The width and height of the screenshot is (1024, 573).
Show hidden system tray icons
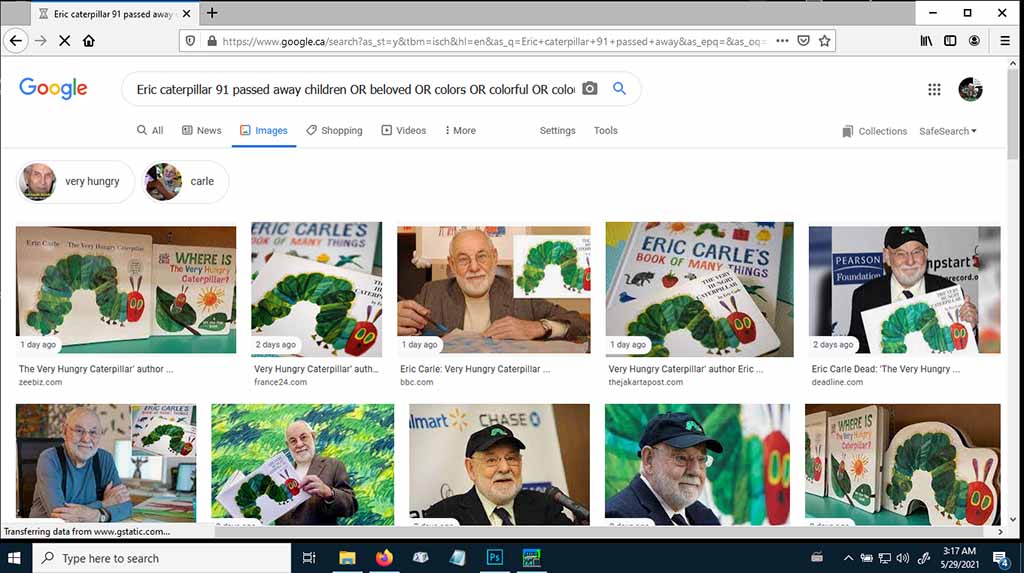pyautogui.click(x=848, y=558)
